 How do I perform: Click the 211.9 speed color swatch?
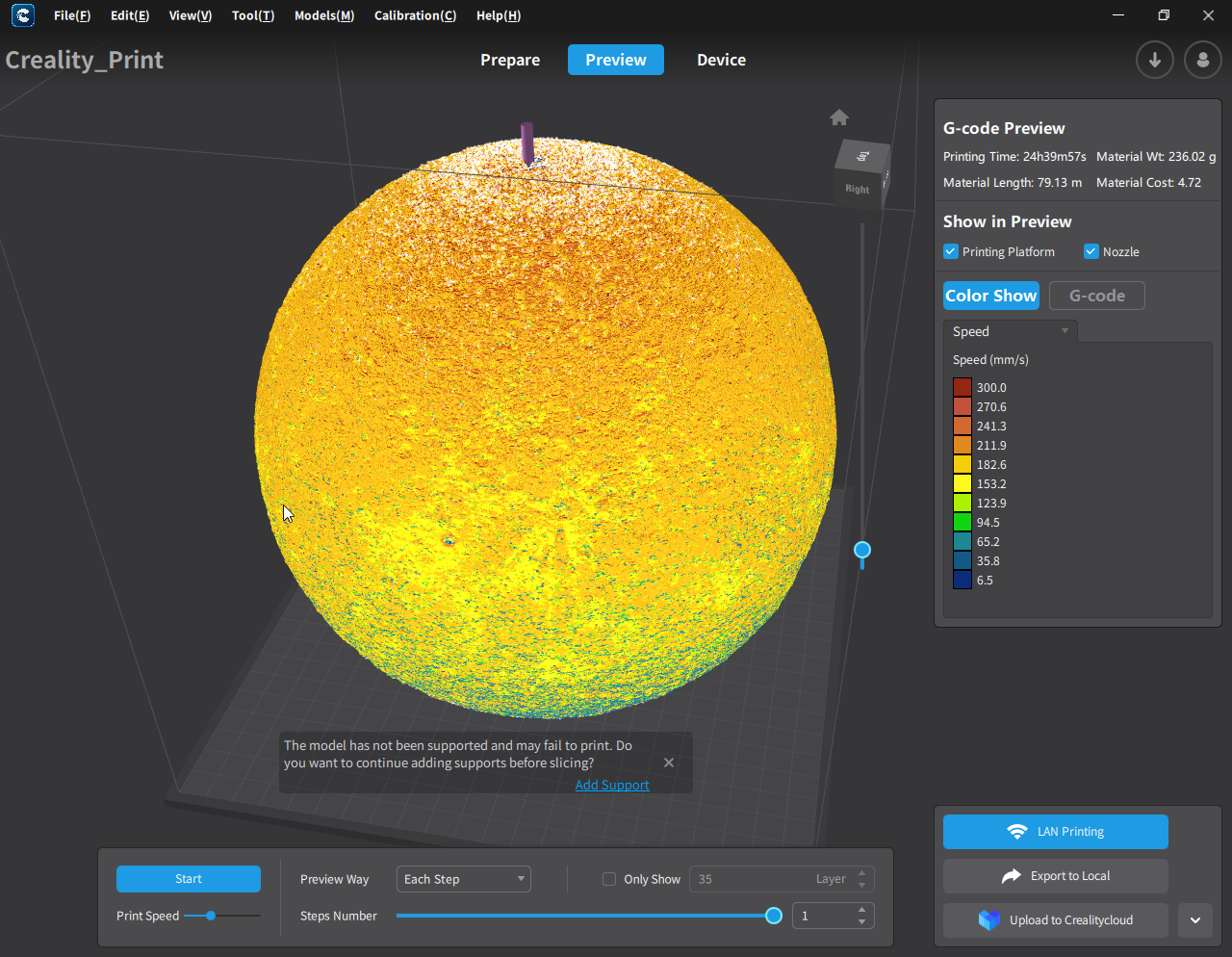click(962, 445)
